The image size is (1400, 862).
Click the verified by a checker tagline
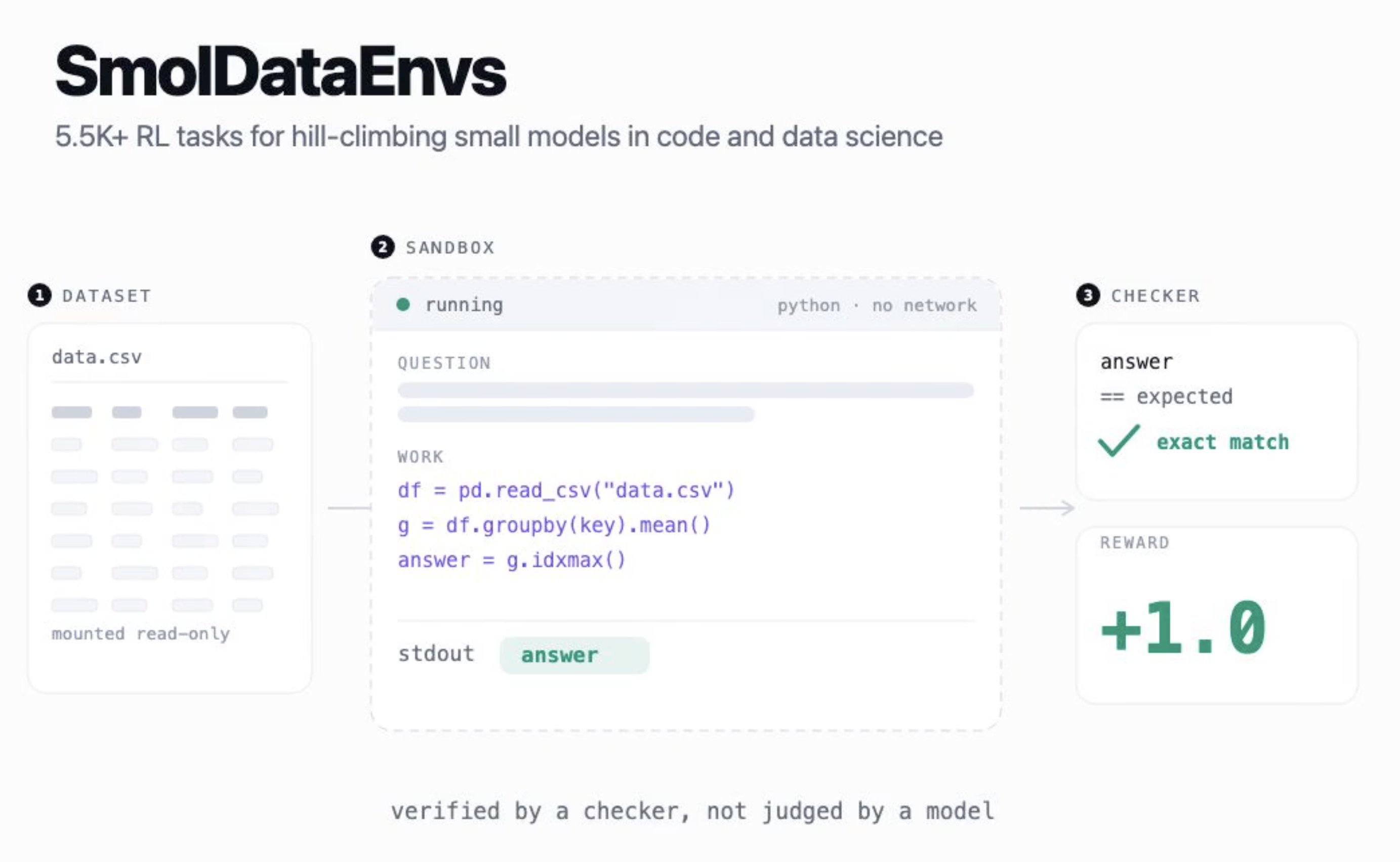pos(693,811)
